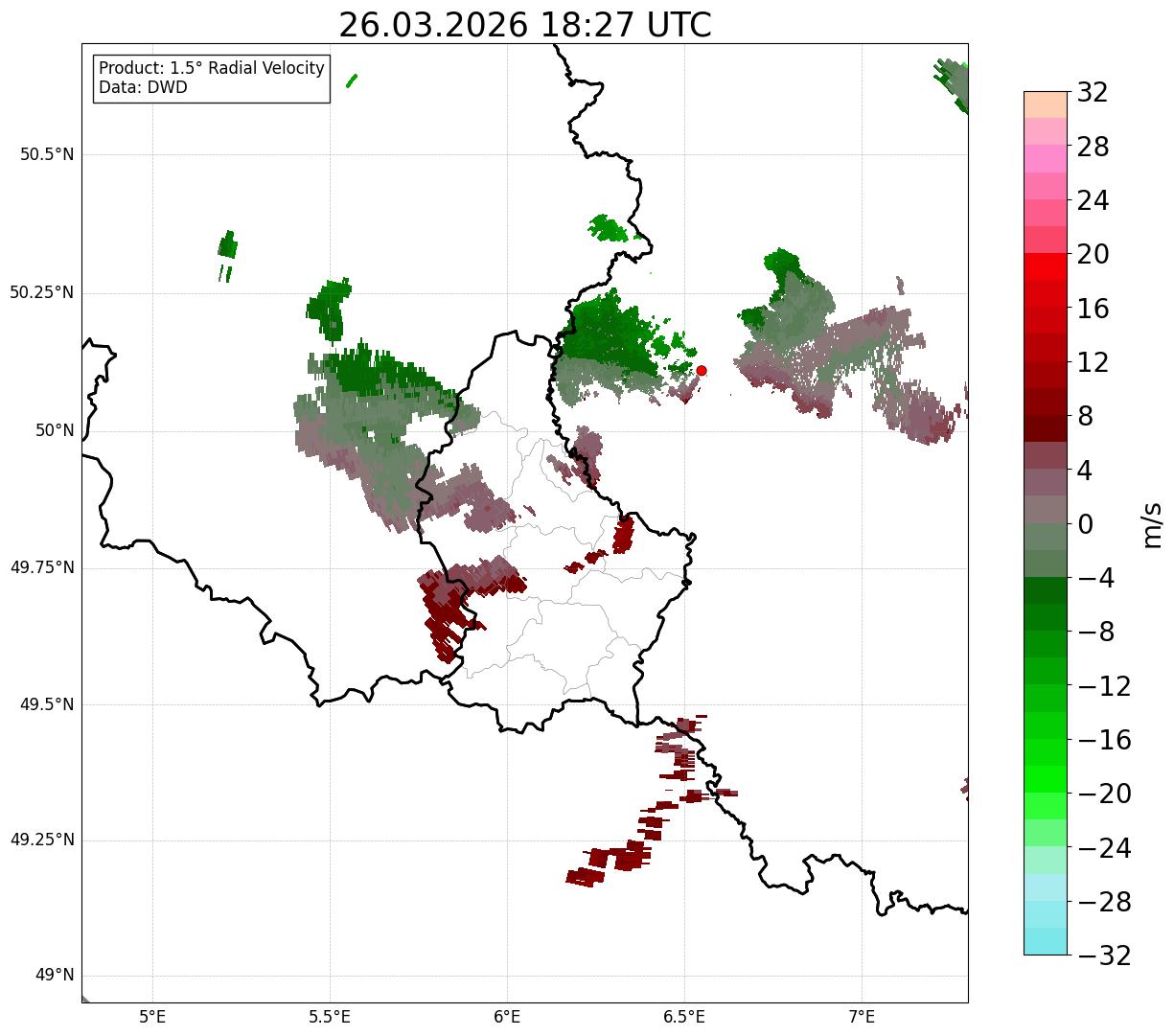This screenshot has height=1036, width=1174.
Task: Click the 49°N latitude label
Action: pos(55,976)
